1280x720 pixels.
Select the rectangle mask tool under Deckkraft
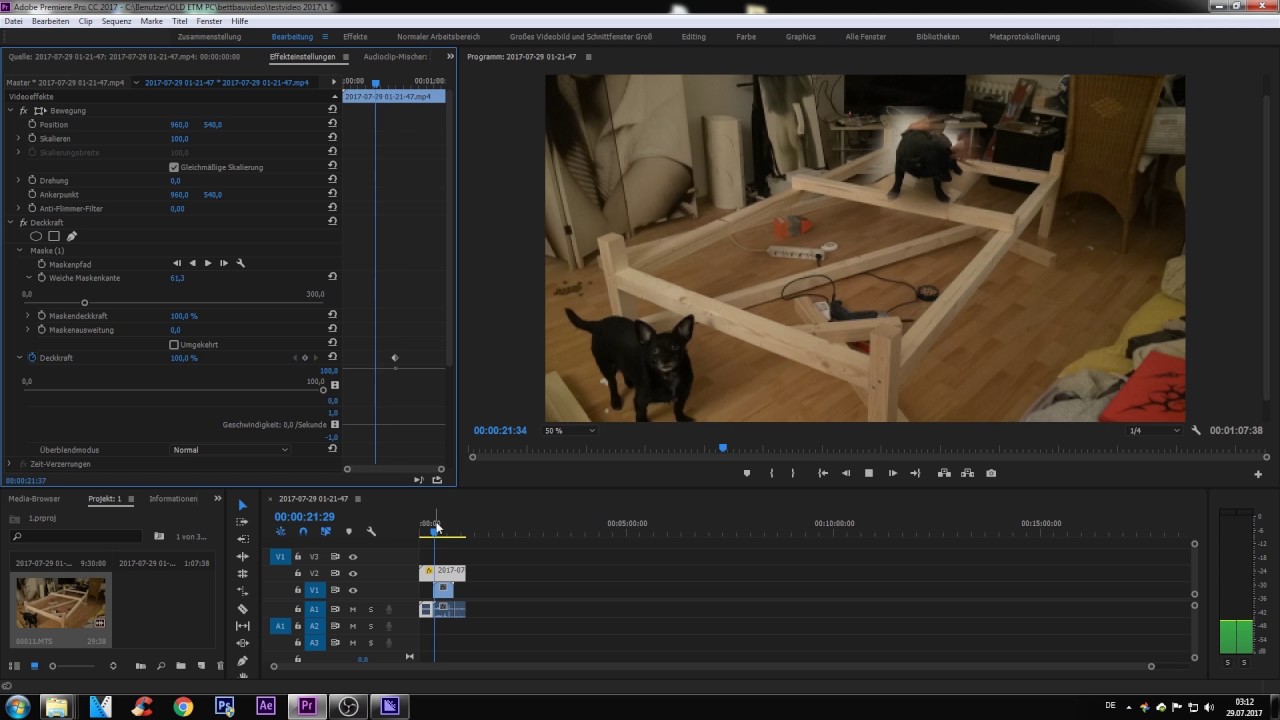(x=54, y=236)
